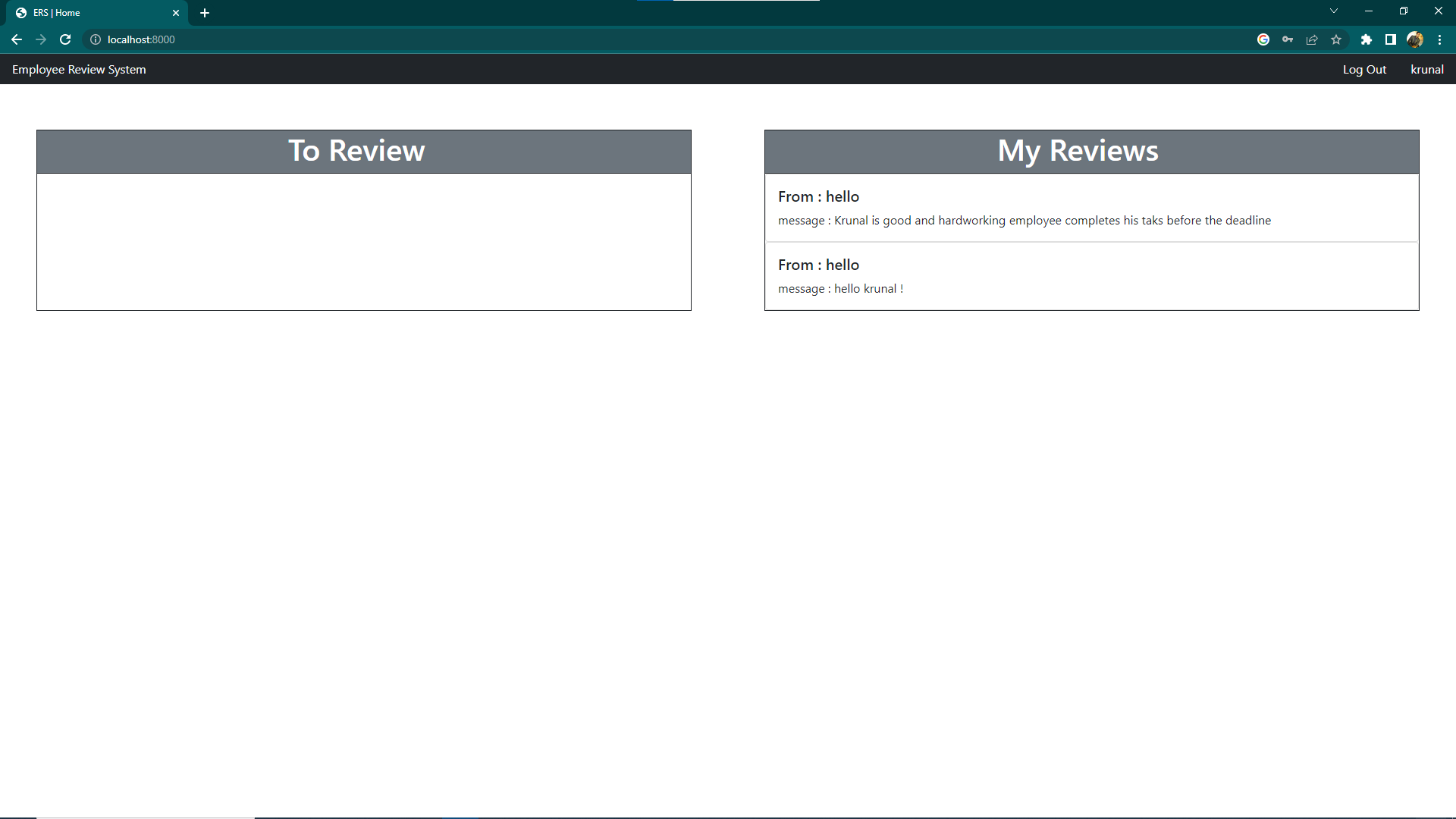Open the extensions puzzle-piece icon
The image size is (1456, 819).
(1367, 39)
